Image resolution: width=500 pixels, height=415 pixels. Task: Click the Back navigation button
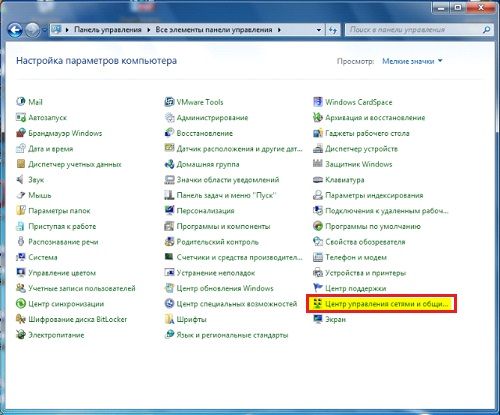pyautogui.click(x=15, y=30)
